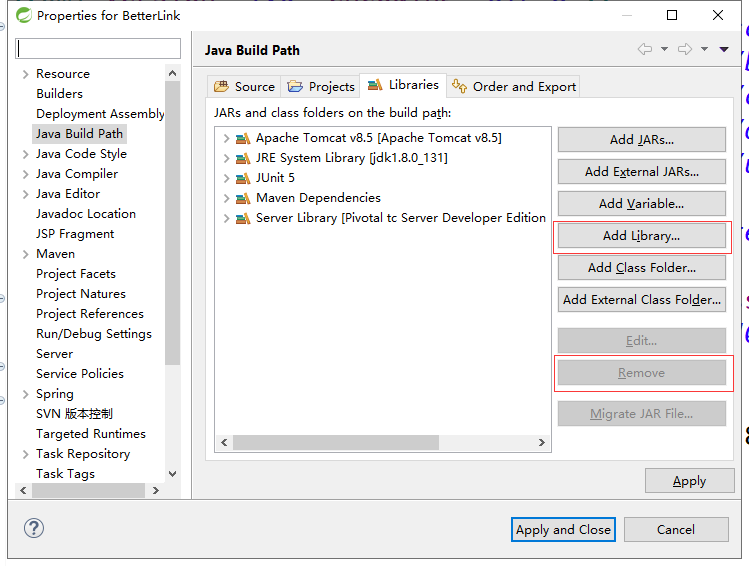Screen dimensions: 749x566
Task: Go forward with the right navigation arrow
Action: 685,49
